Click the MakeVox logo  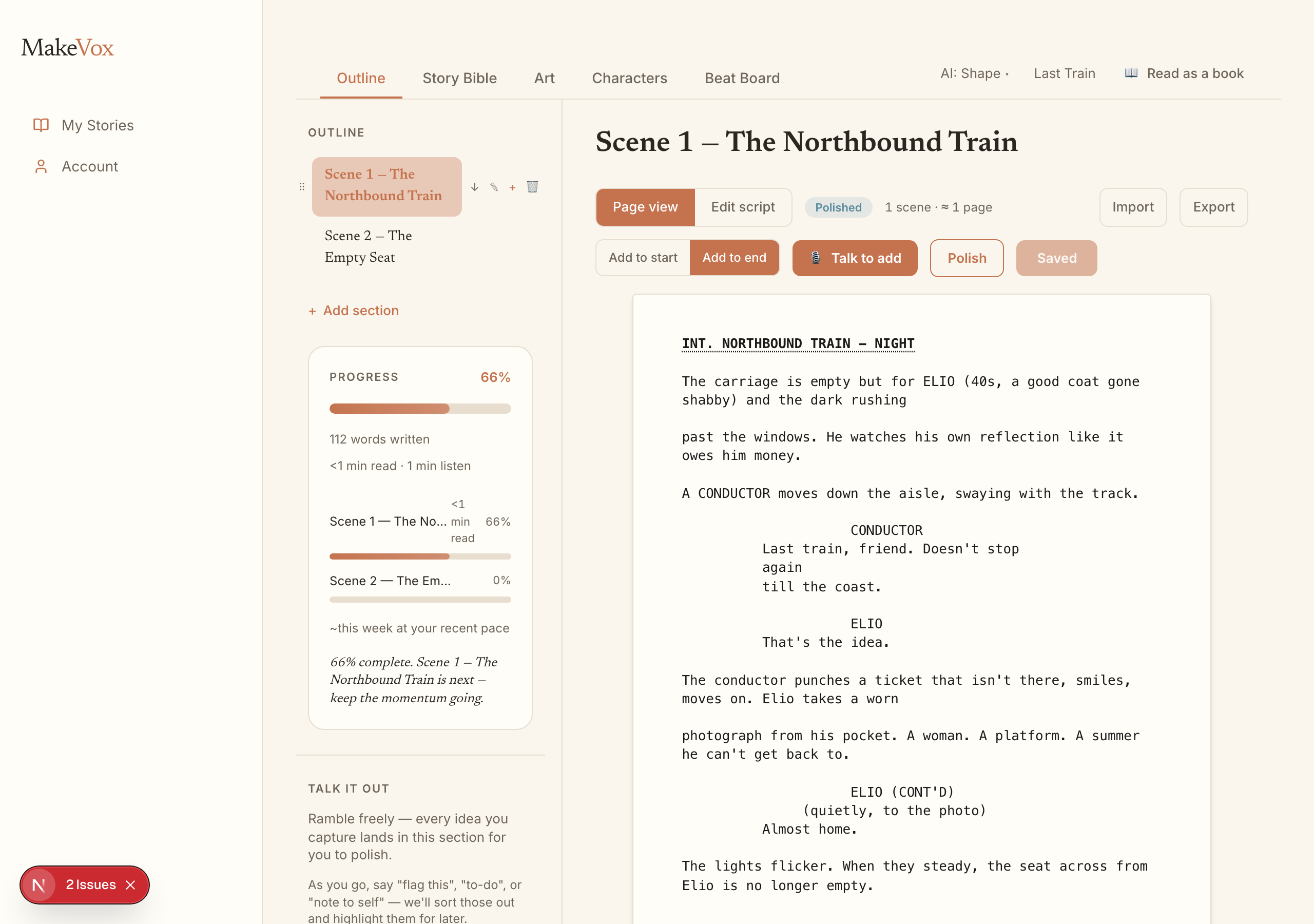coord(68,48)
